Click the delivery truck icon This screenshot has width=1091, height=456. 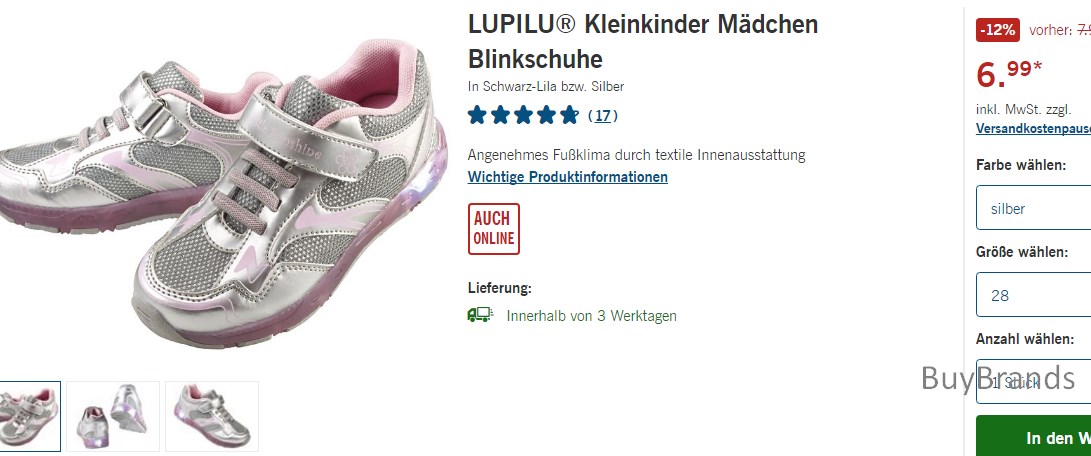tap(480, 315)
